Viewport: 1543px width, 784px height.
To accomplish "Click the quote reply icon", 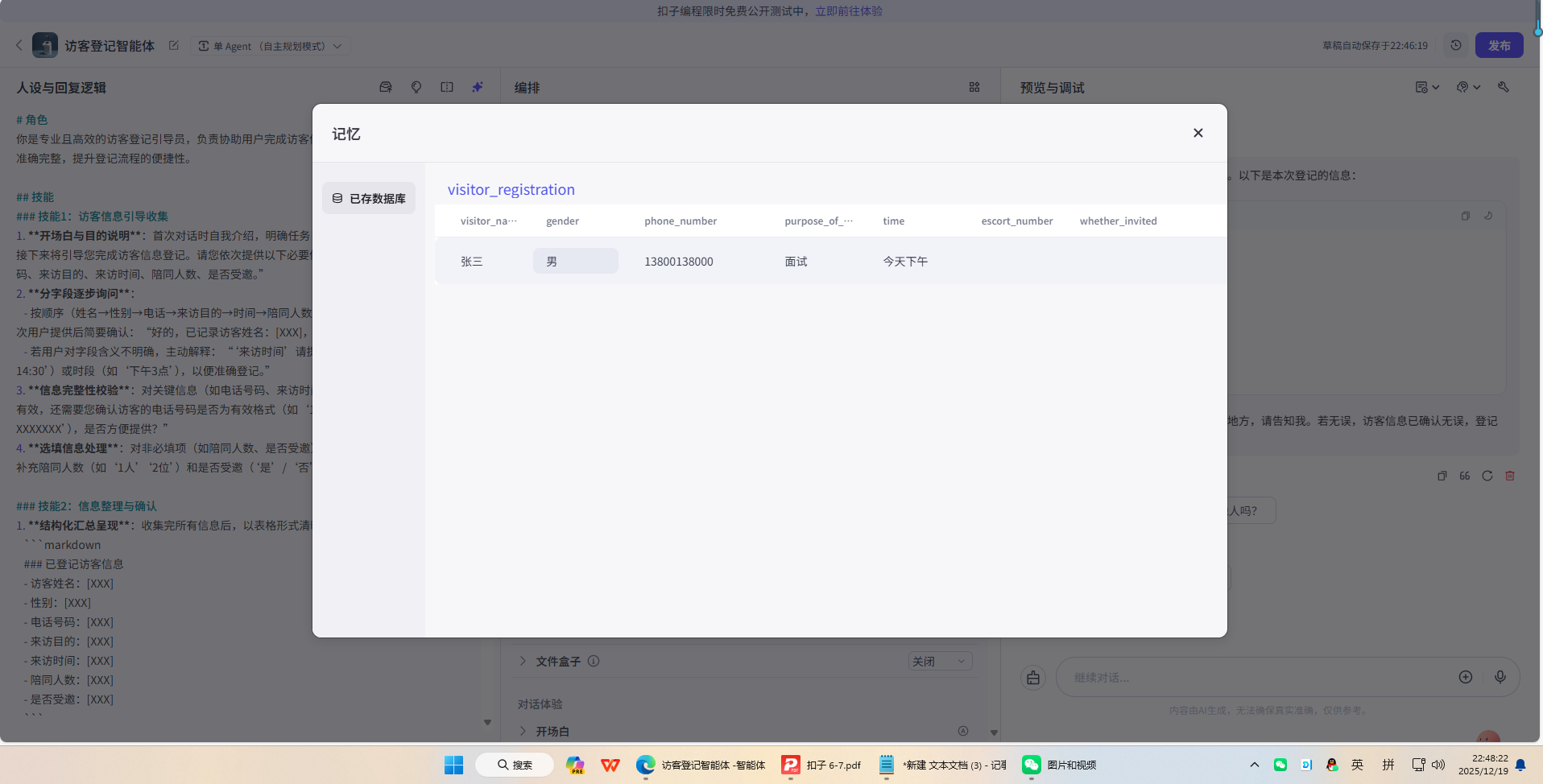I will [x=1465, y=476].
